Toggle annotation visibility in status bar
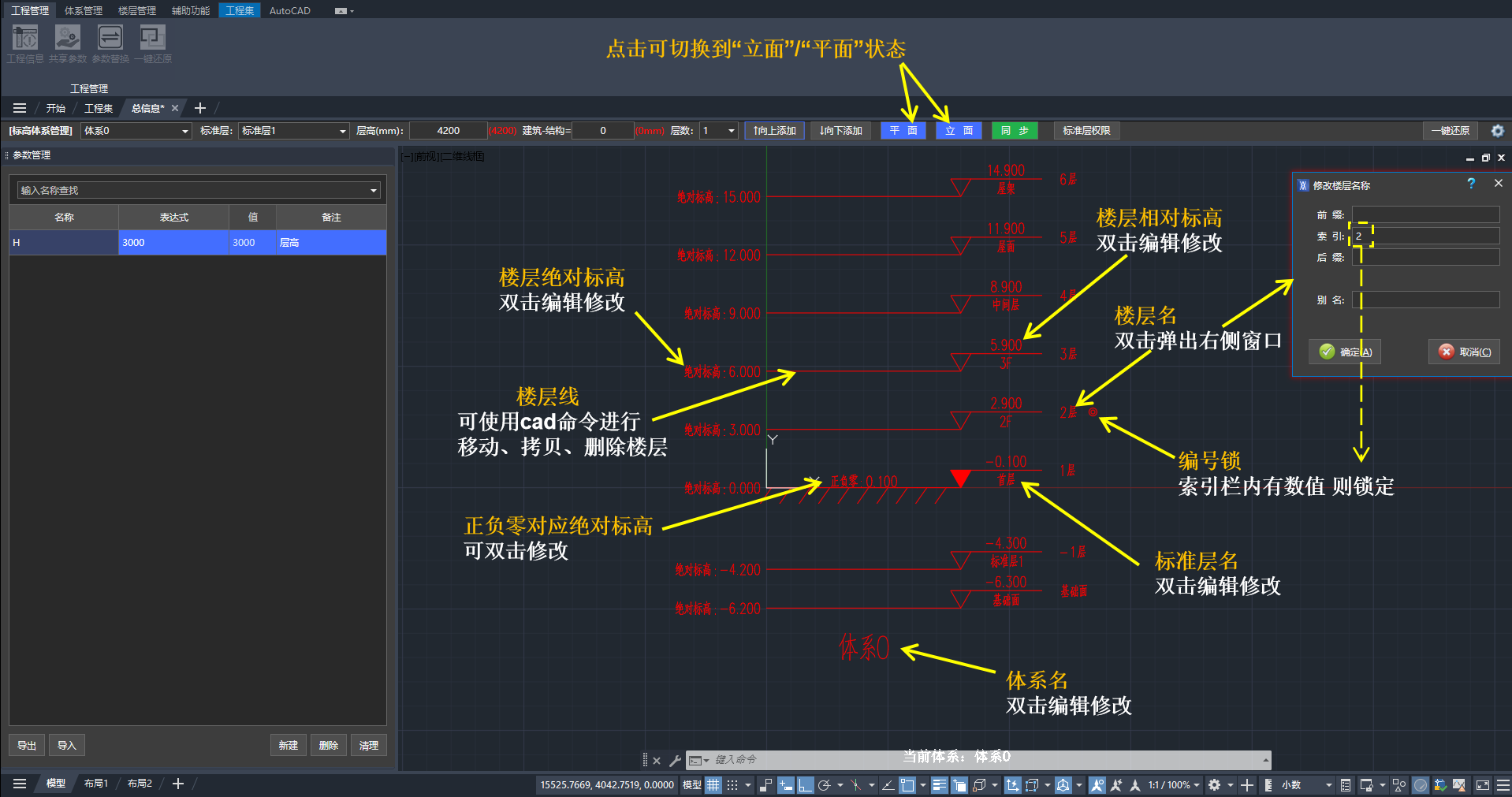Viewport: 1512px width, 797px height. (1097, 785)
